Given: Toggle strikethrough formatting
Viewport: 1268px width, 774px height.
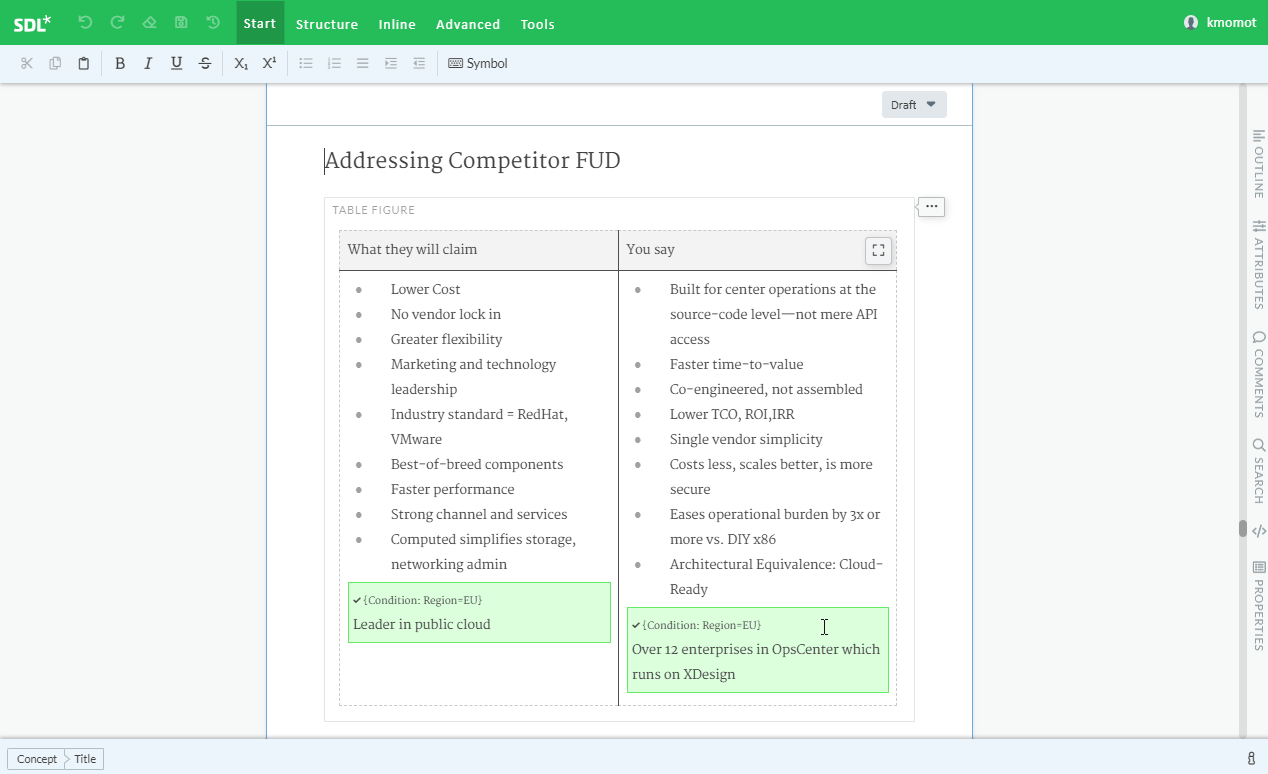Looking at the screenshot, I should coord(205,63).
